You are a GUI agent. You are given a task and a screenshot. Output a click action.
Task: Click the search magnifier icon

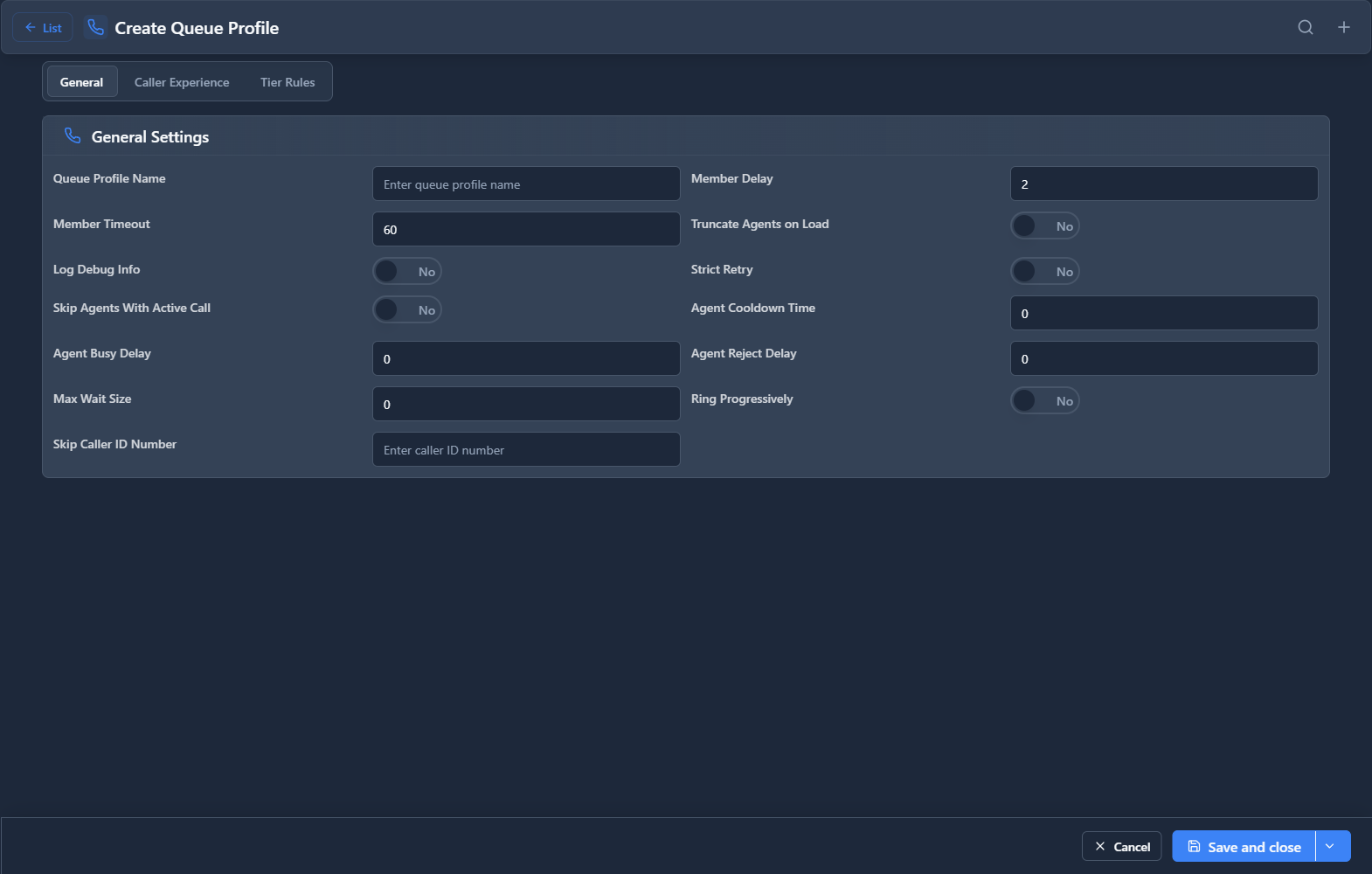pos(1305,27)
